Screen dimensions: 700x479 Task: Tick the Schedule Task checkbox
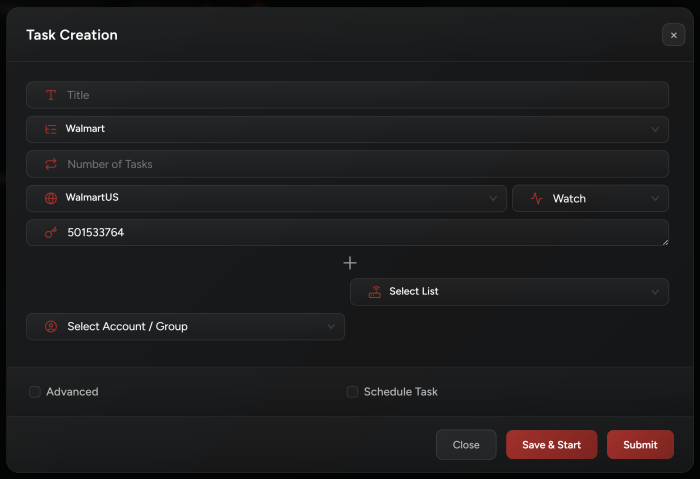(352, 392)
